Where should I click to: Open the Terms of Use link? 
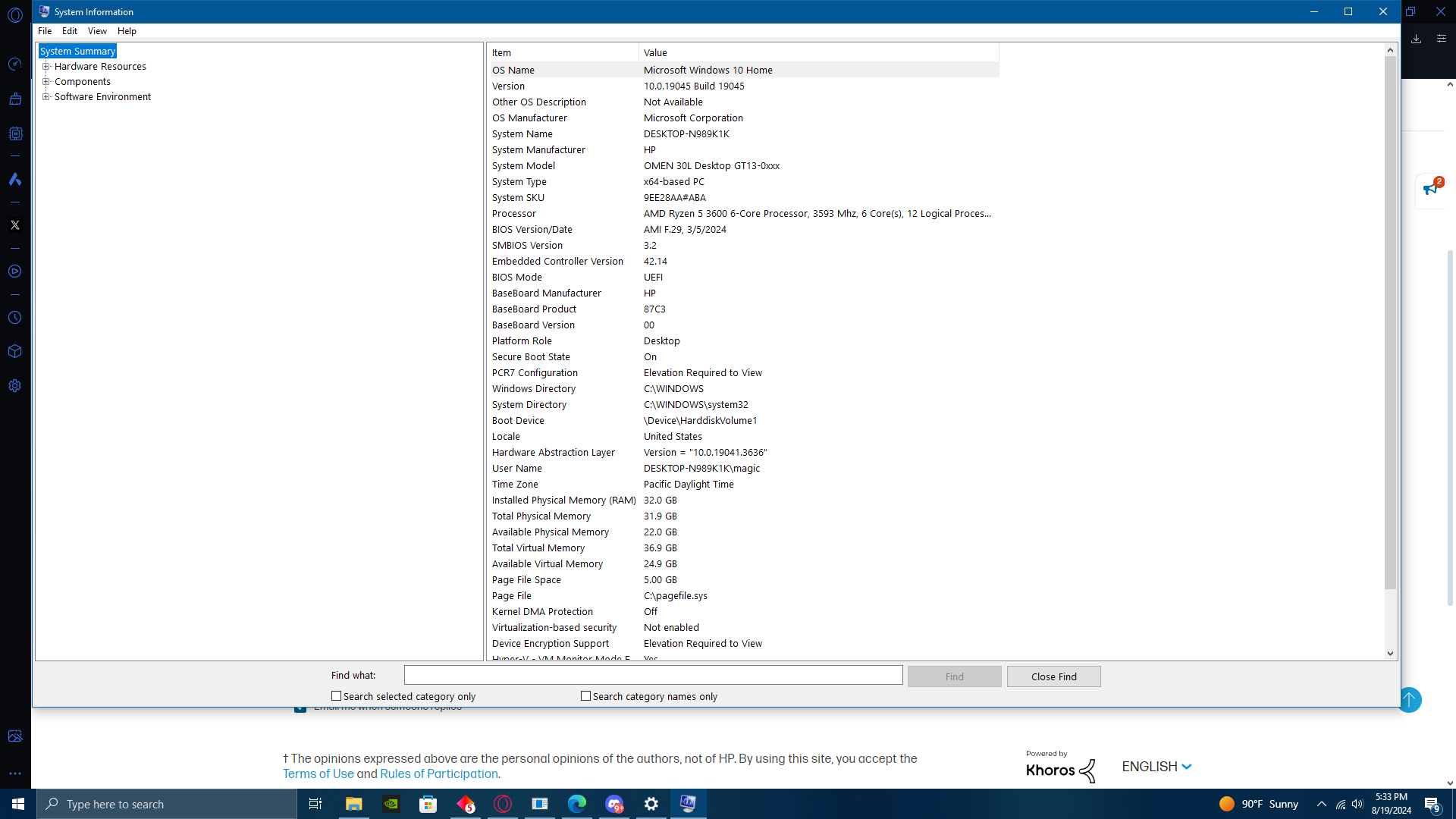[318, 774]
